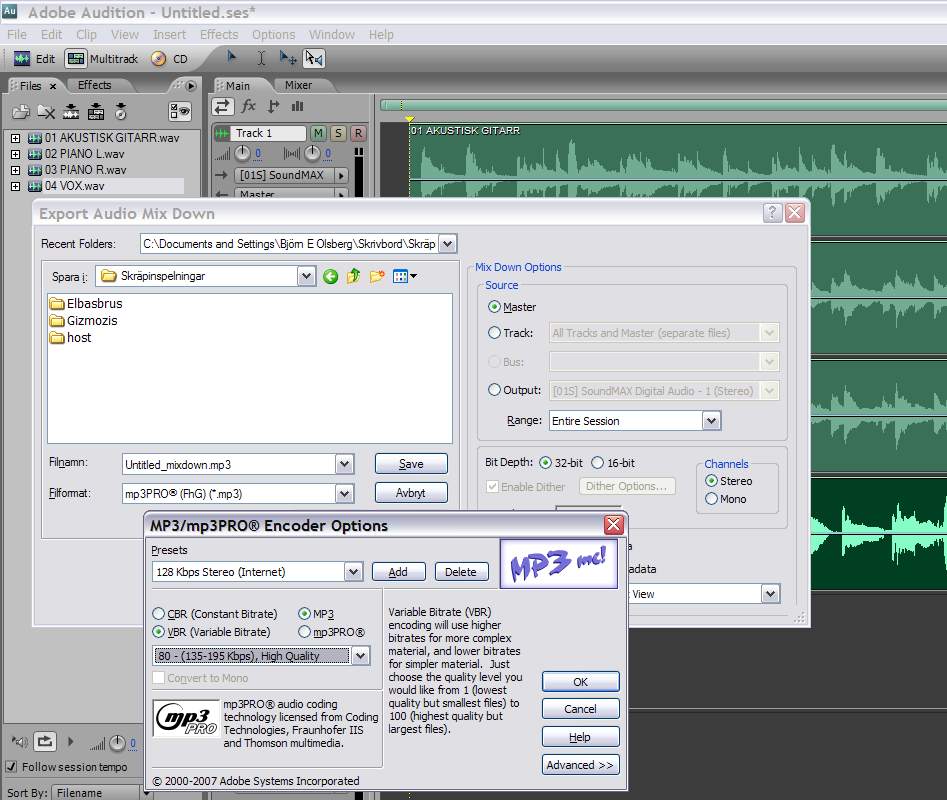Show Sends controls in Main panel
The height and width of the screenshot is (800, 947).
[x=274, y=107]
